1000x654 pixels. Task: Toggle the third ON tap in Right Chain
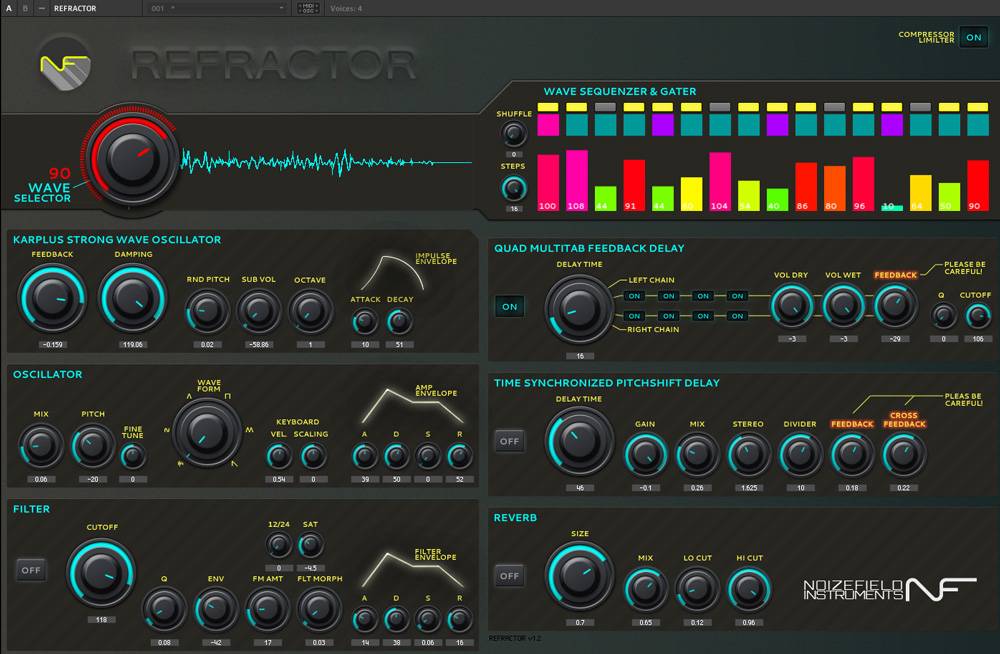[703, 316]
